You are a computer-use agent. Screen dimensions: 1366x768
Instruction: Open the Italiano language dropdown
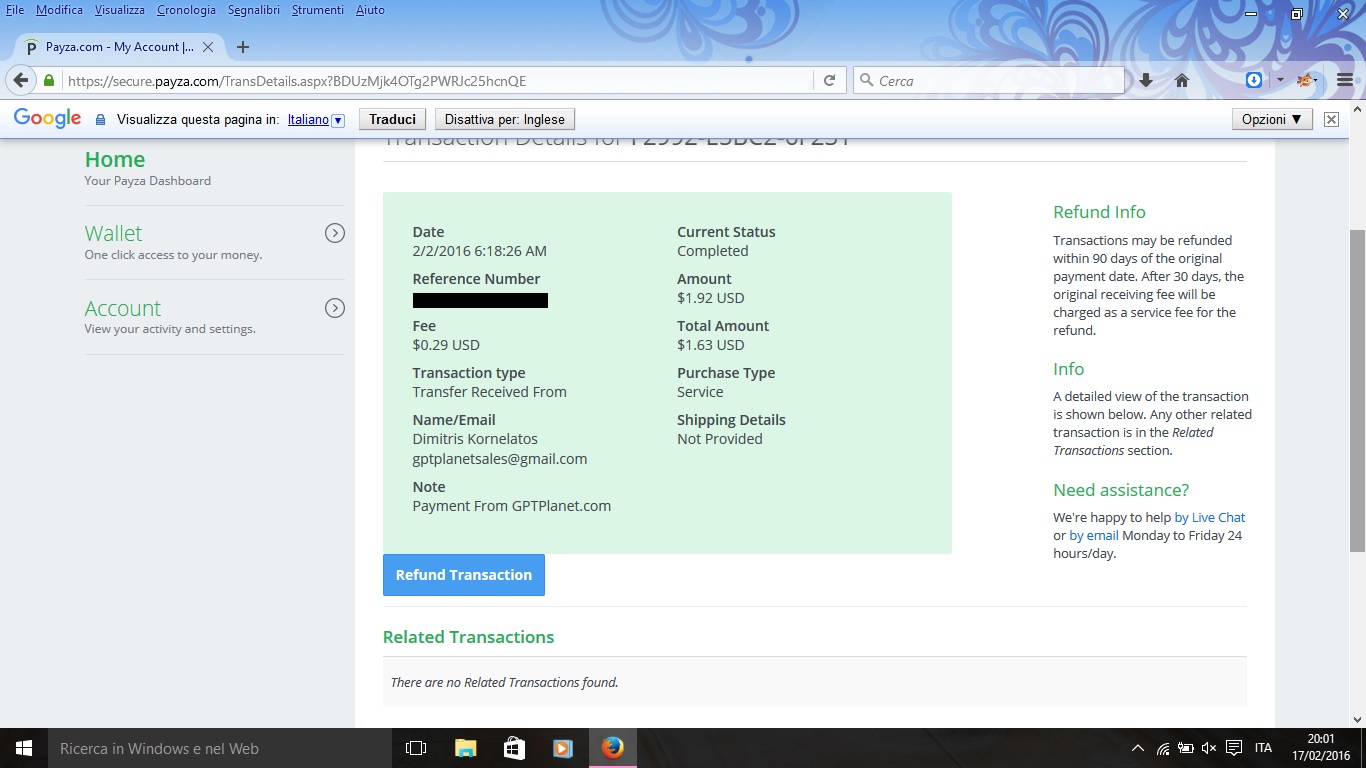click(x=316, y=119)
